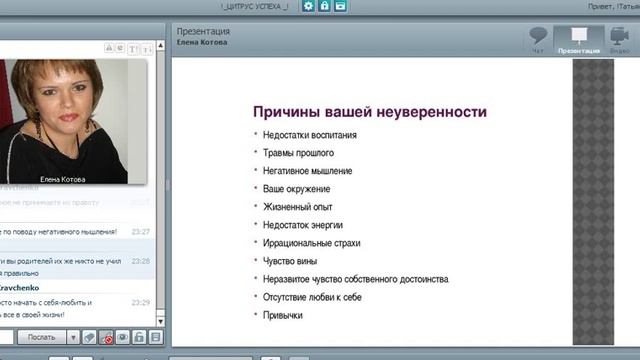640x360 pixels.
Task: Click the bullet Травмы прошлого
Action: coord(298,153)
